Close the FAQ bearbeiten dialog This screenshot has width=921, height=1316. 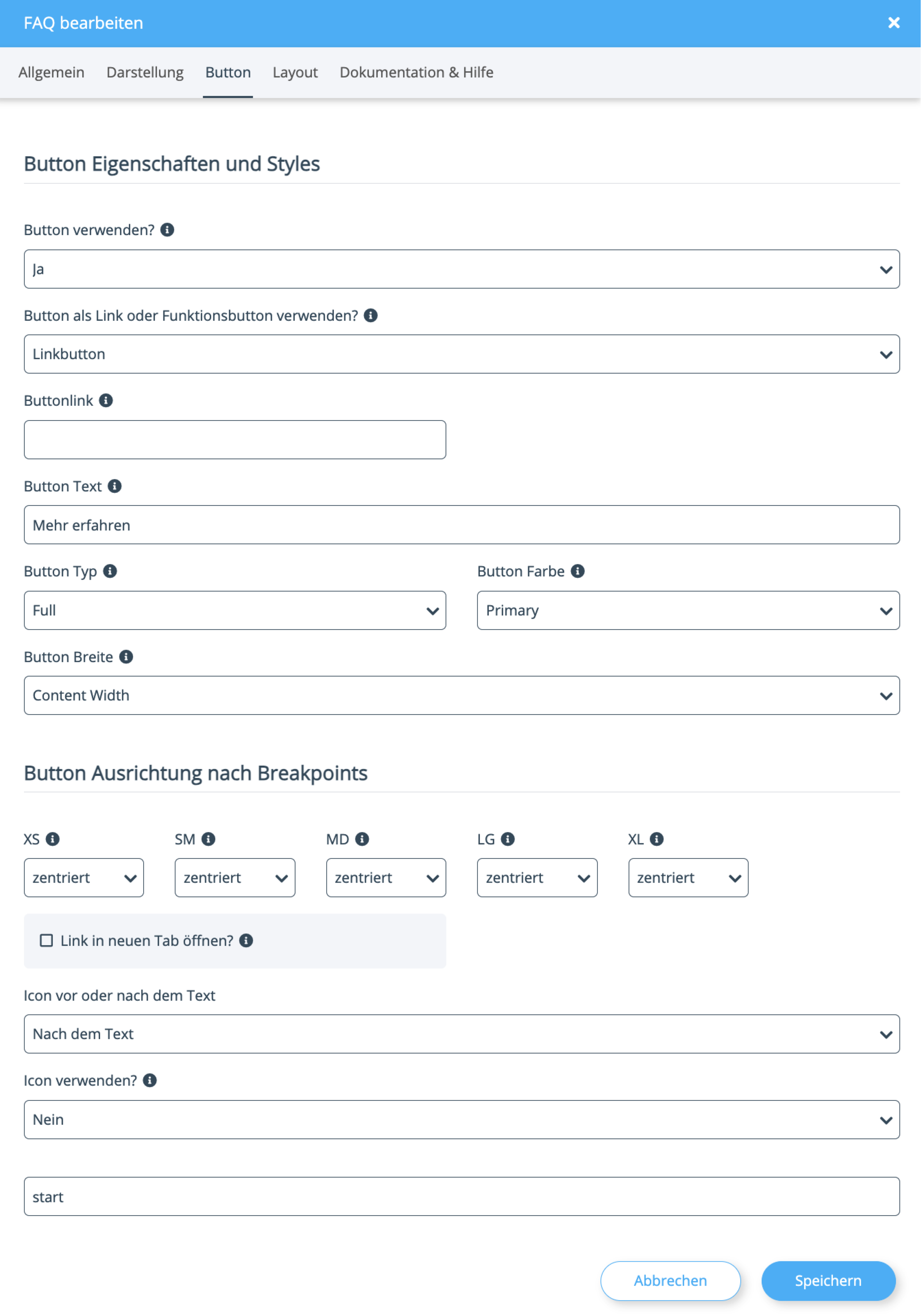(894, 23)
